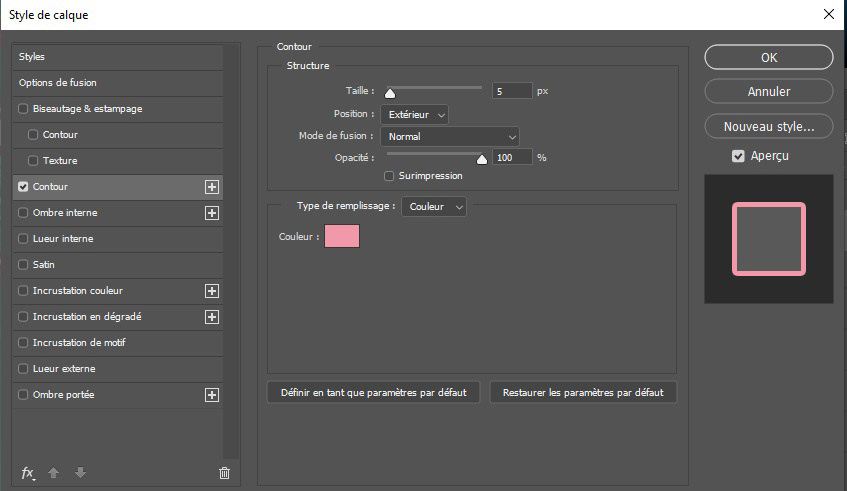Enable the Lueur externe effect checkbox

coord(23,369)
